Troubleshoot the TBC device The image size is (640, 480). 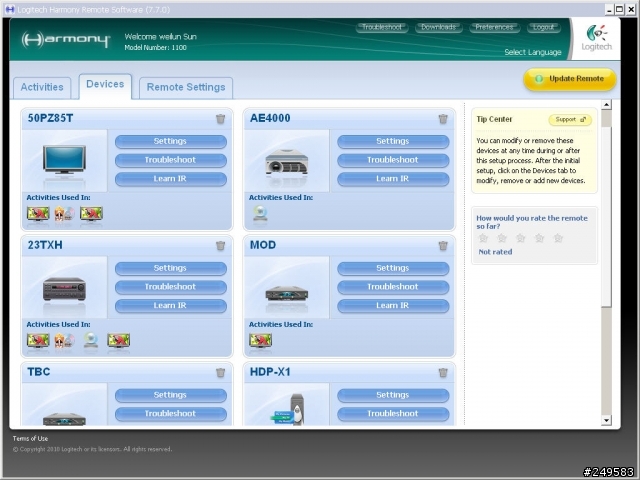tap(171, 414)
